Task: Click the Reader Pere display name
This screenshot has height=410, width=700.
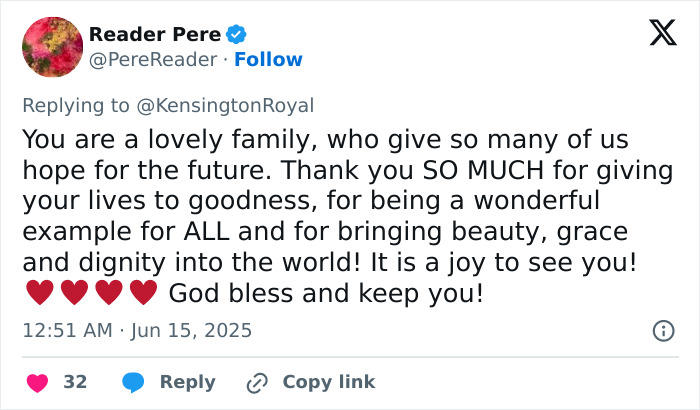Action: tap(155, 34)
